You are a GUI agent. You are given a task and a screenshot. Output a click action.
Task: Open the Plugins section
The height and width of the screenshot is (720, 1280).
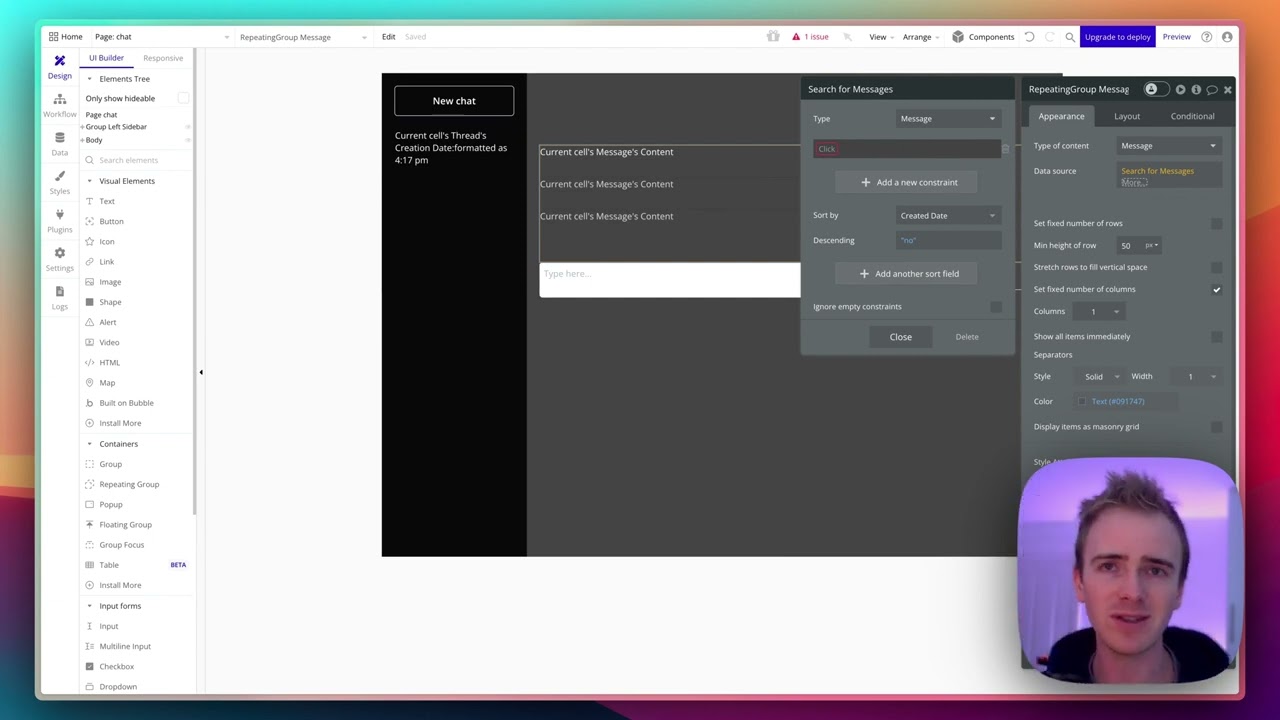click(59, 221)
